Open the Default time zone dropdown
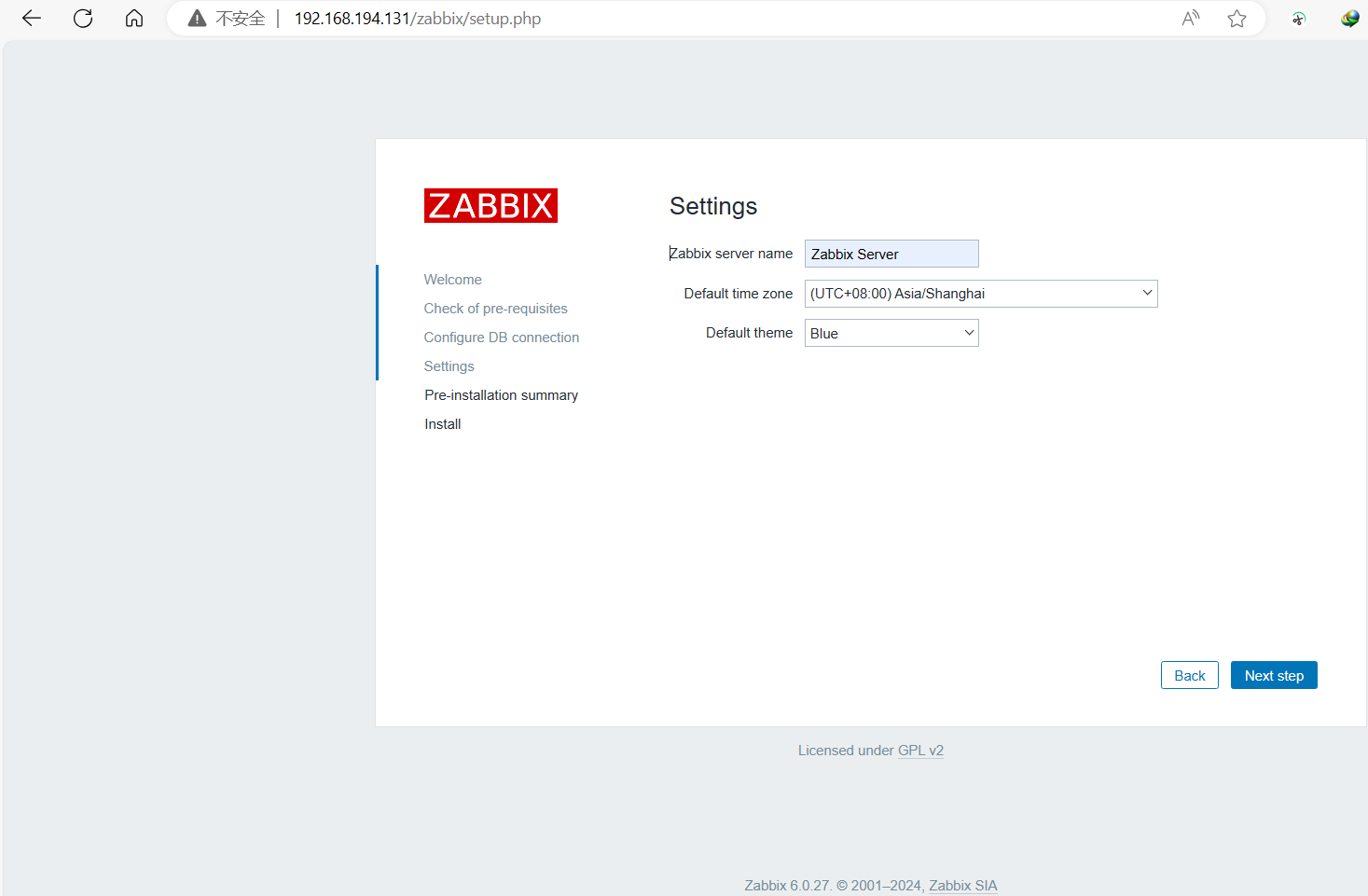The image size is (1368, 896). (981, 294)
